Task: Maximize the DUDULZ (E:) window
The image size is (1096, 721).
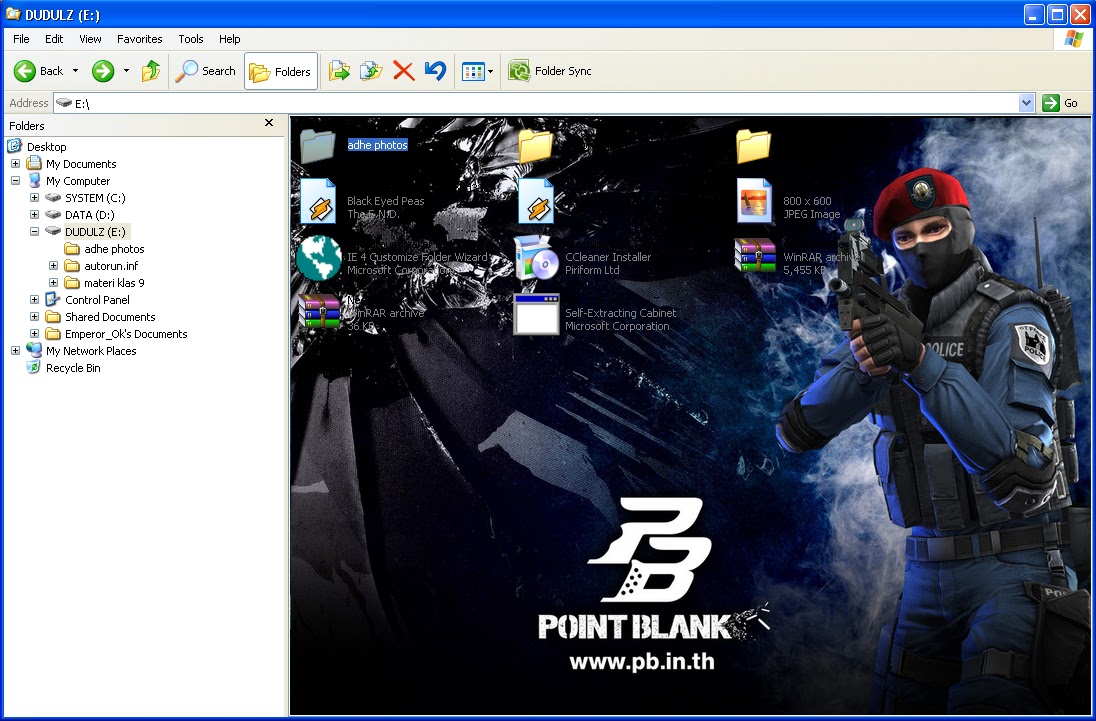Action: [x=1058, y=14]
